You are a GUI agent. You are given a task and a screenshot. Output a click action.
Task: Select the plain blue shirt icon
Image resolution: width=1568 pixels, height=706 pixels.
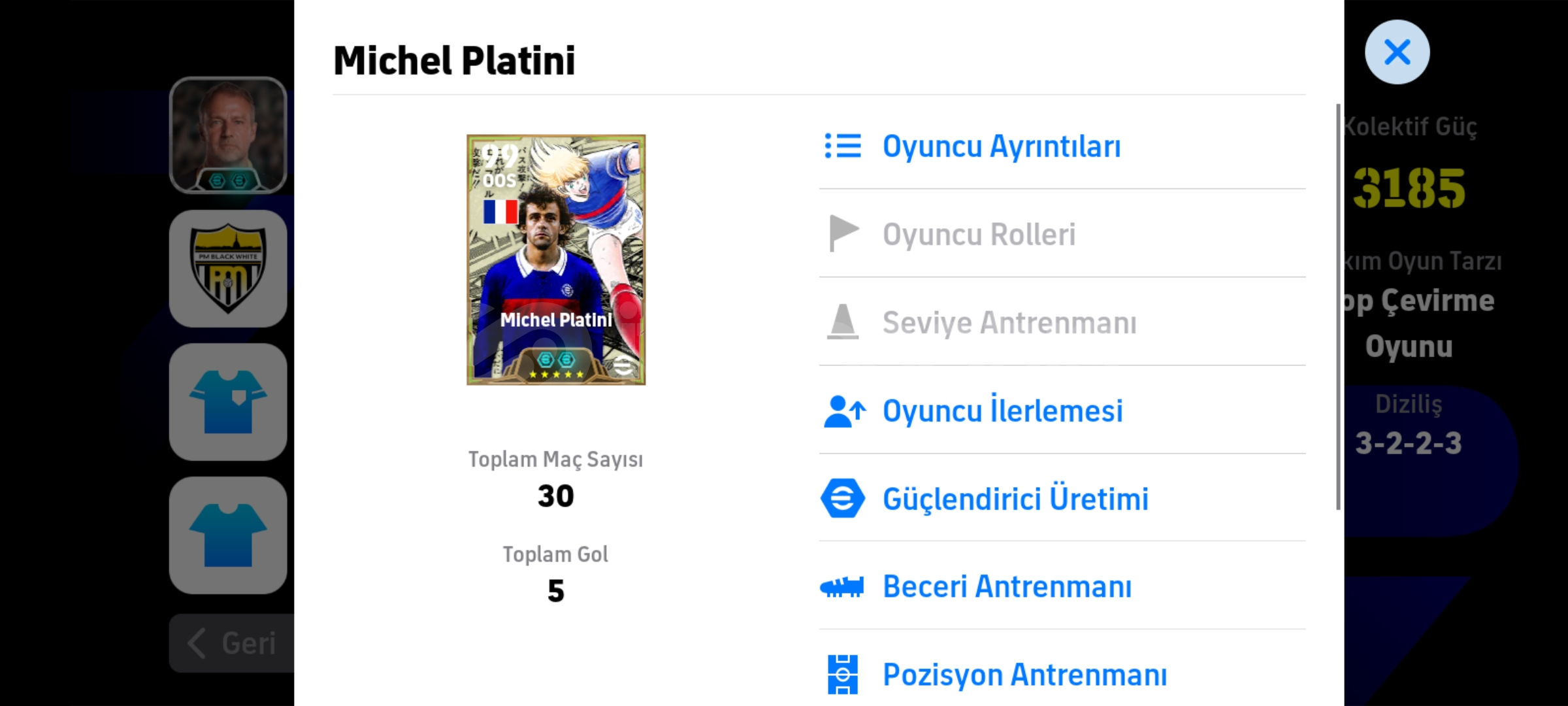(x=228, y=535)
